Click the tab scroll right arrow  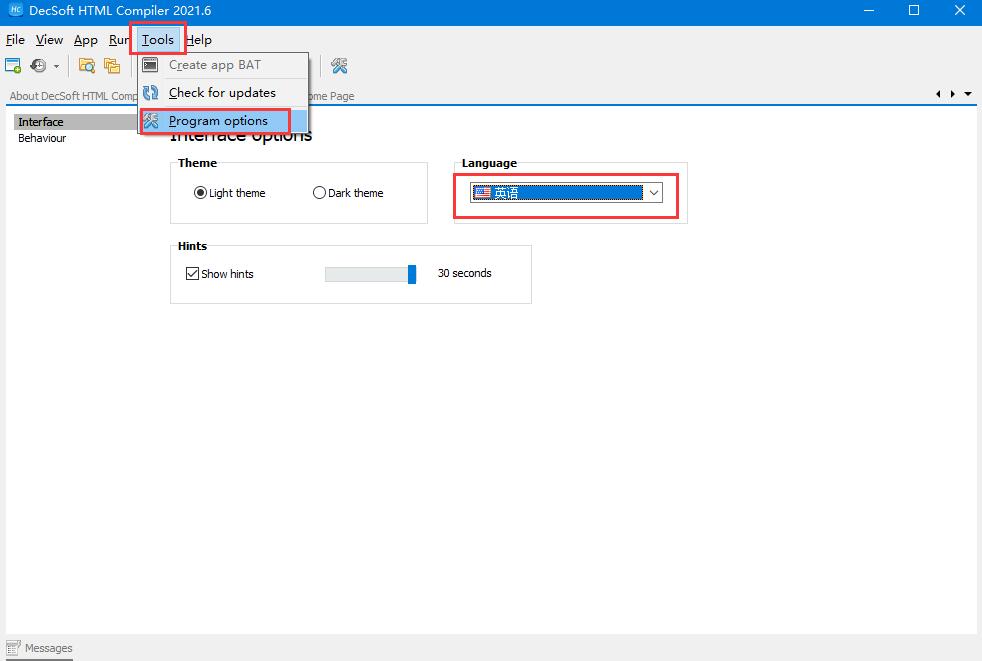coord(953,94)
